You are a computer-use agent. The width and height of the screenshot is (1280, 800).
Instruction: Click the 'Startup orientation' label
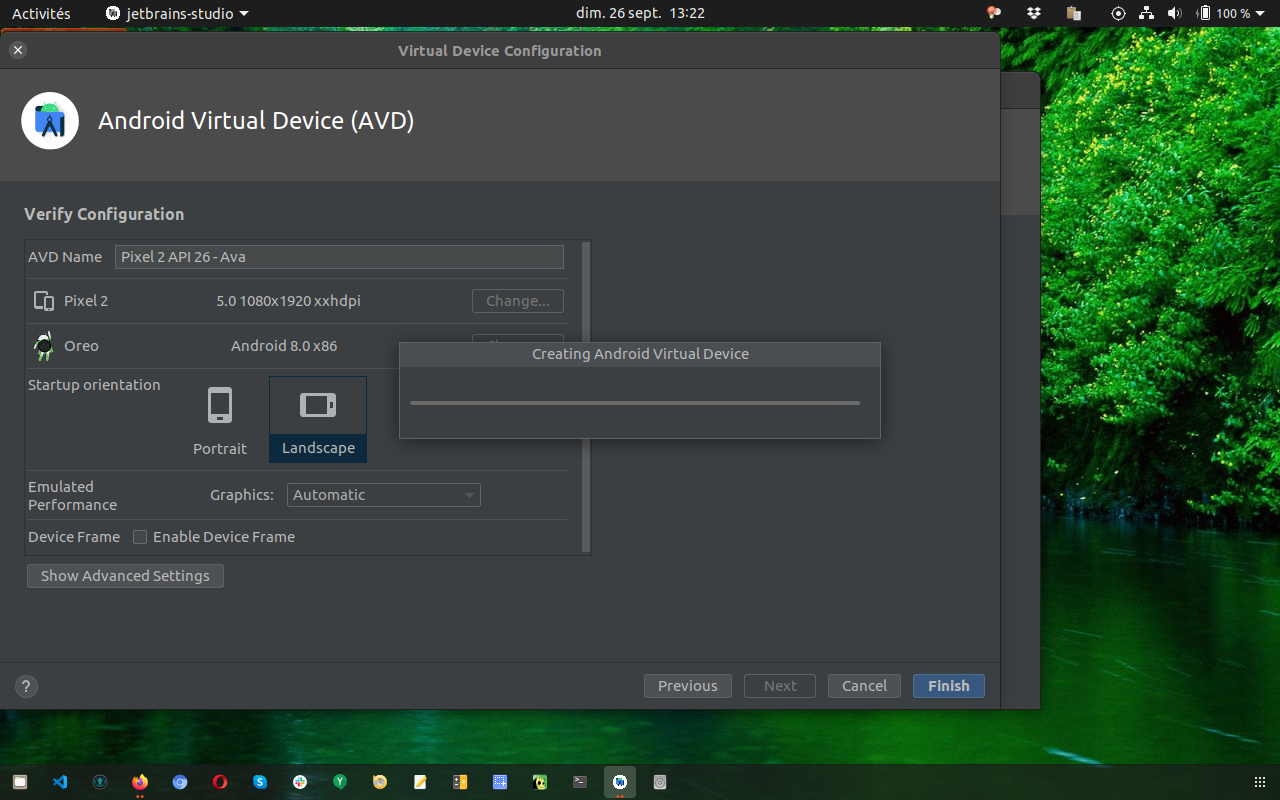(94, 385)
